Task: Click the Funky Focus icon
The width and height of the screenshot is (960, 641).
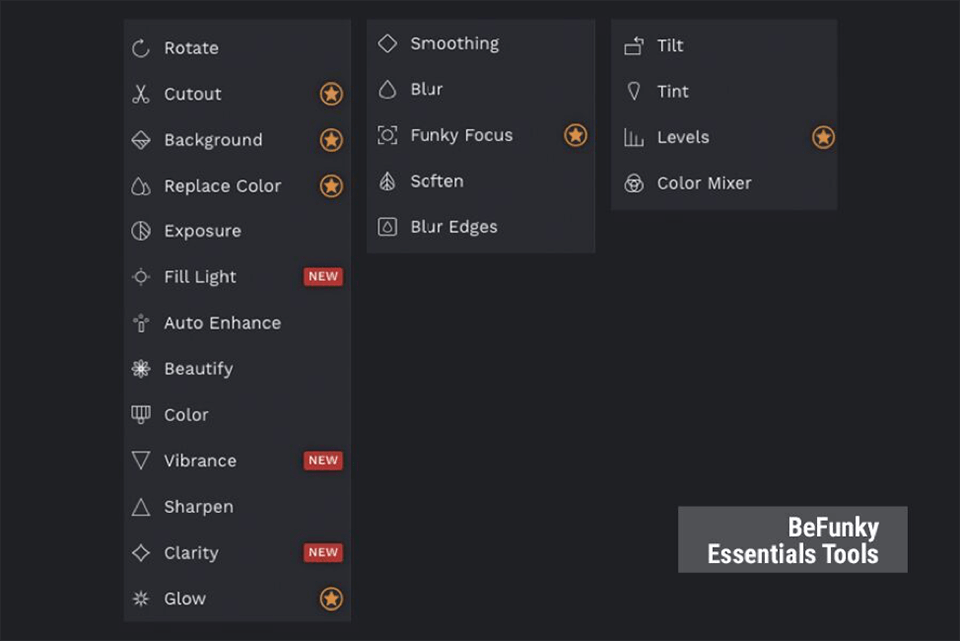Action: [x=387, y=135]
